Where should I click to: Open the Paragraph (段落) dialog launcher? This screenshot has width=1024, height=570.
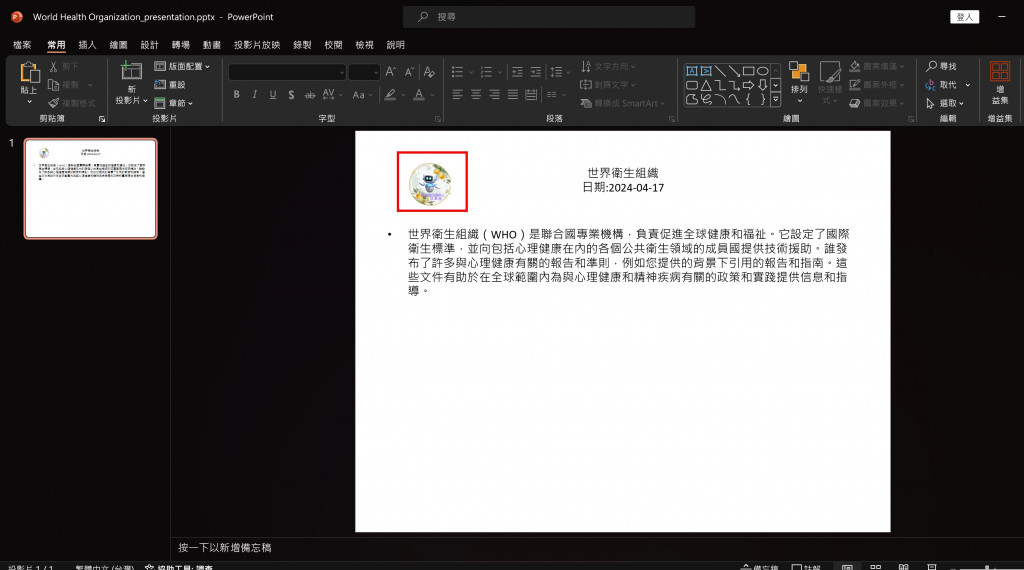click(x=671, y=119)
